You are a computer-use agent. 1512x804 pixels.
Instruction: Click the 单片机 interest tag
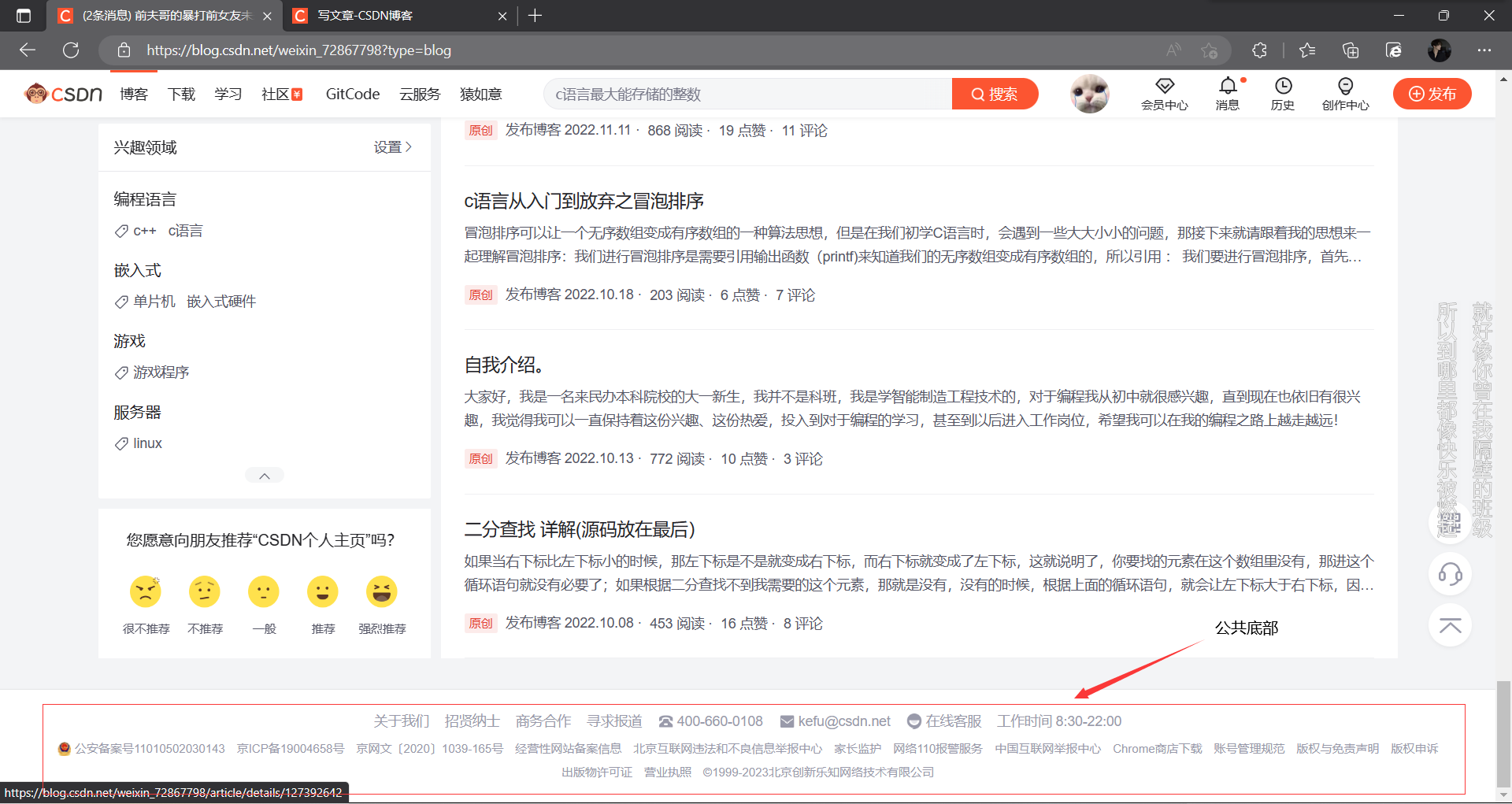click(154, 302)
